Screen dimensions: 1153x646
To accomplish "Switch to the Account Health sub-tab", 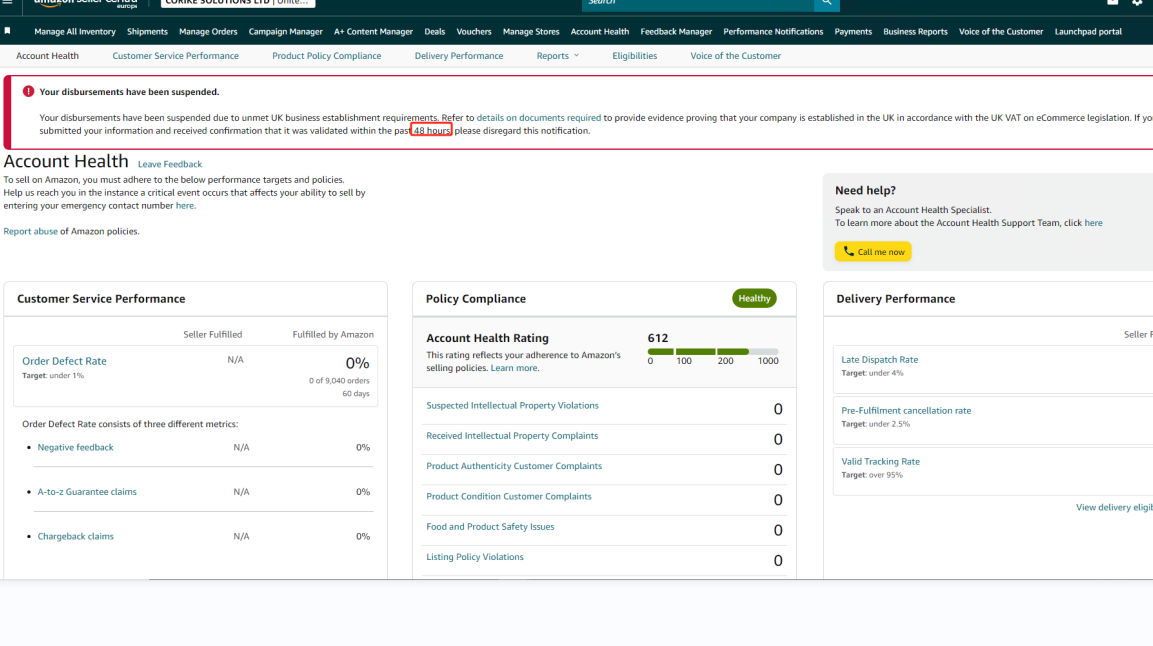I will click(x=47, y=56).
